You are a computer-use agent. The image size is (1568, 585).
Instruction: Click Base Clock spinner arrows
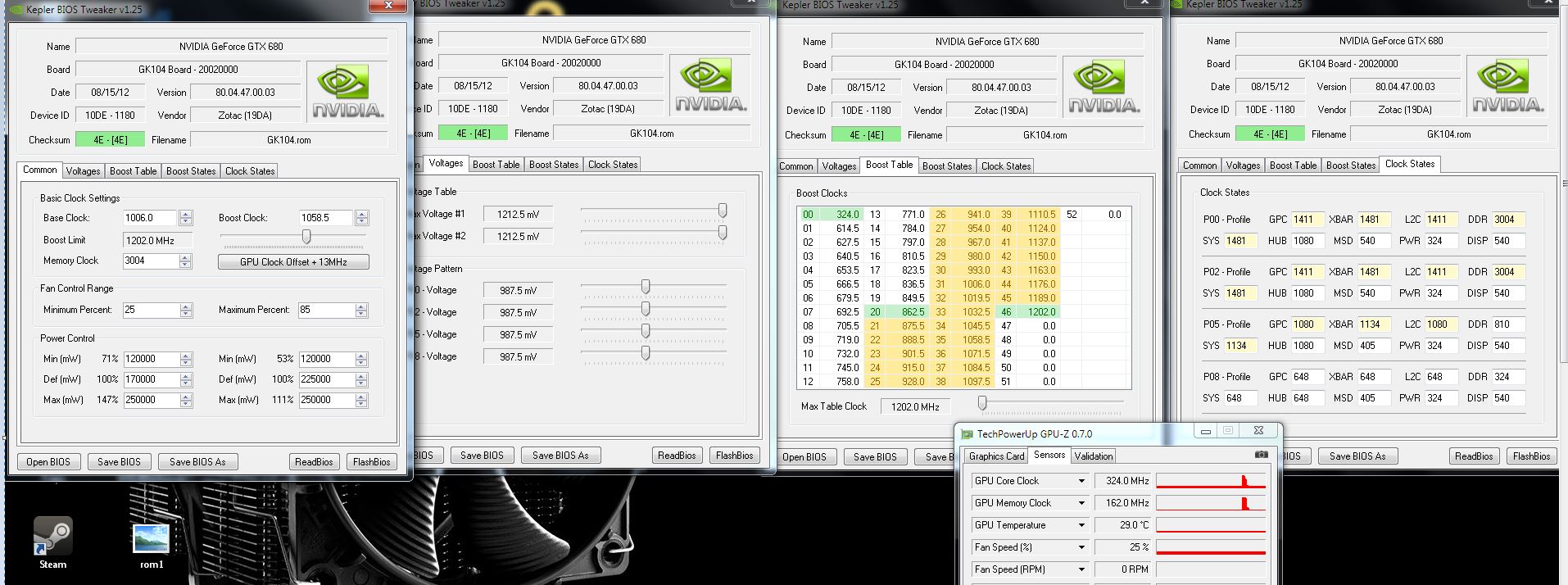(186, 218)
